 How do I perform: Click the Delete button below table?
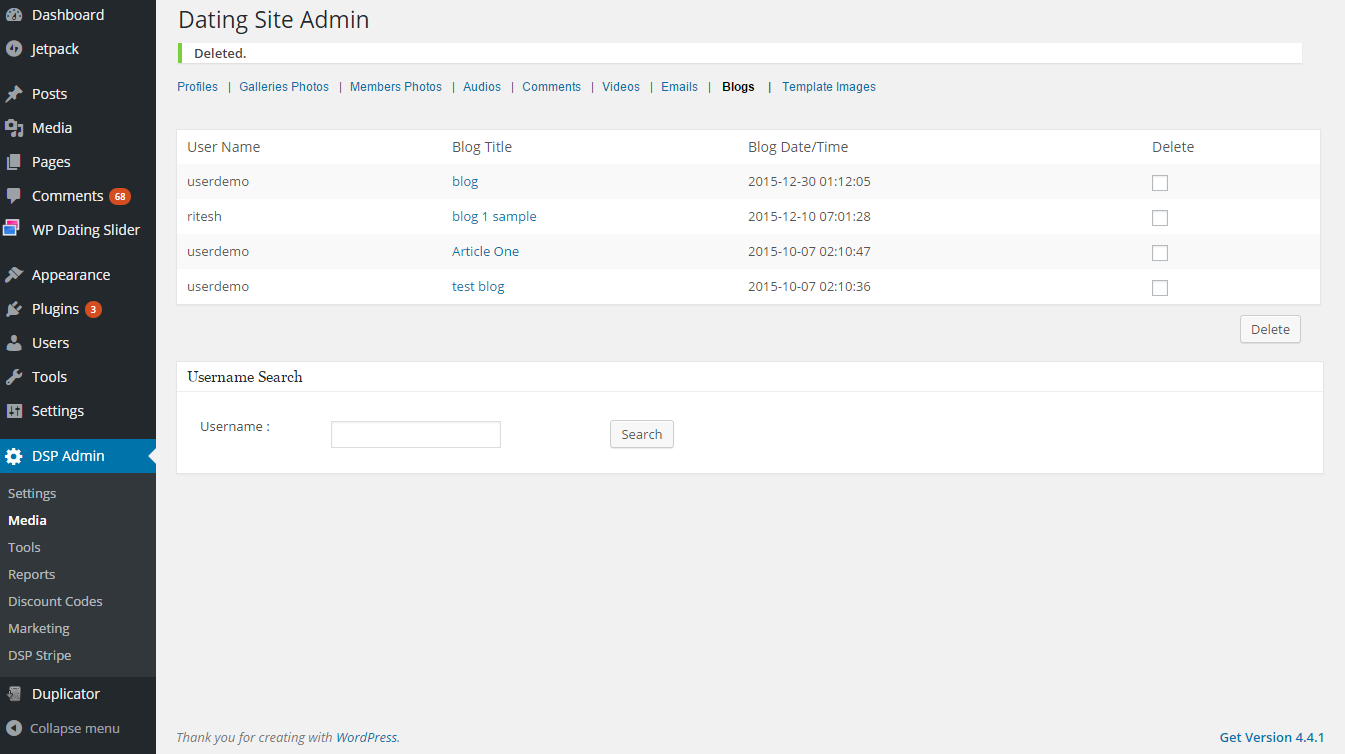click(1270, 329)
